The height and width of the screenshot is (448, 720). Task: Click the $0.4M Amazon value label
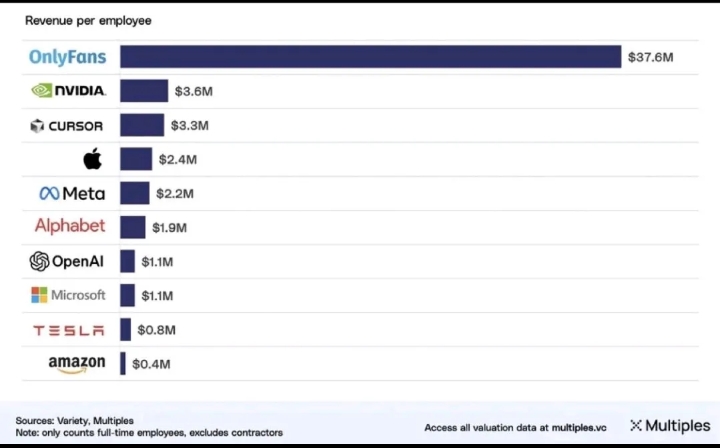[150, 364]
